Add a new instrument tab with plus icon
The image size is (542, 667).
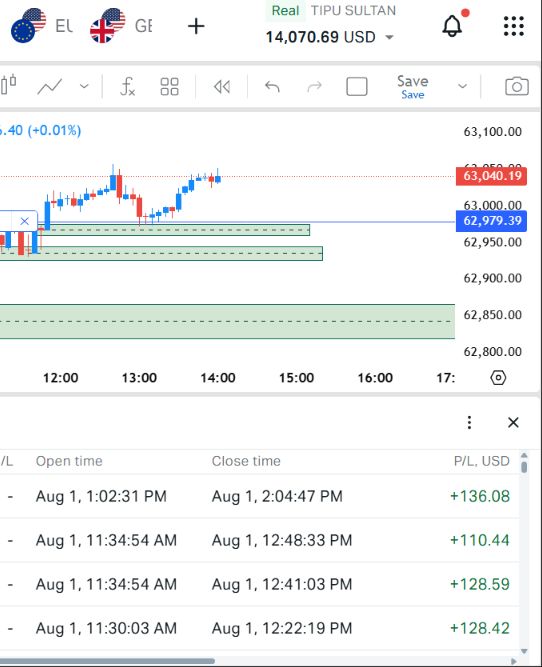(x=196, y=26)
